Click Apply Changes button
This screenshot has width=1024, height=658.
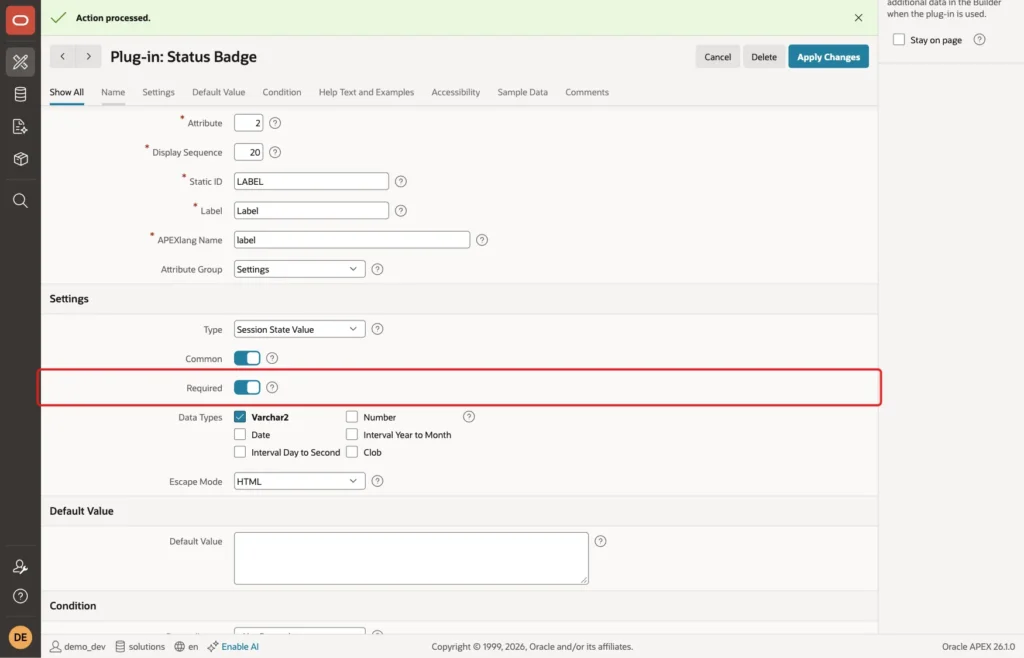pyautogui.click(x=829, y=57)
